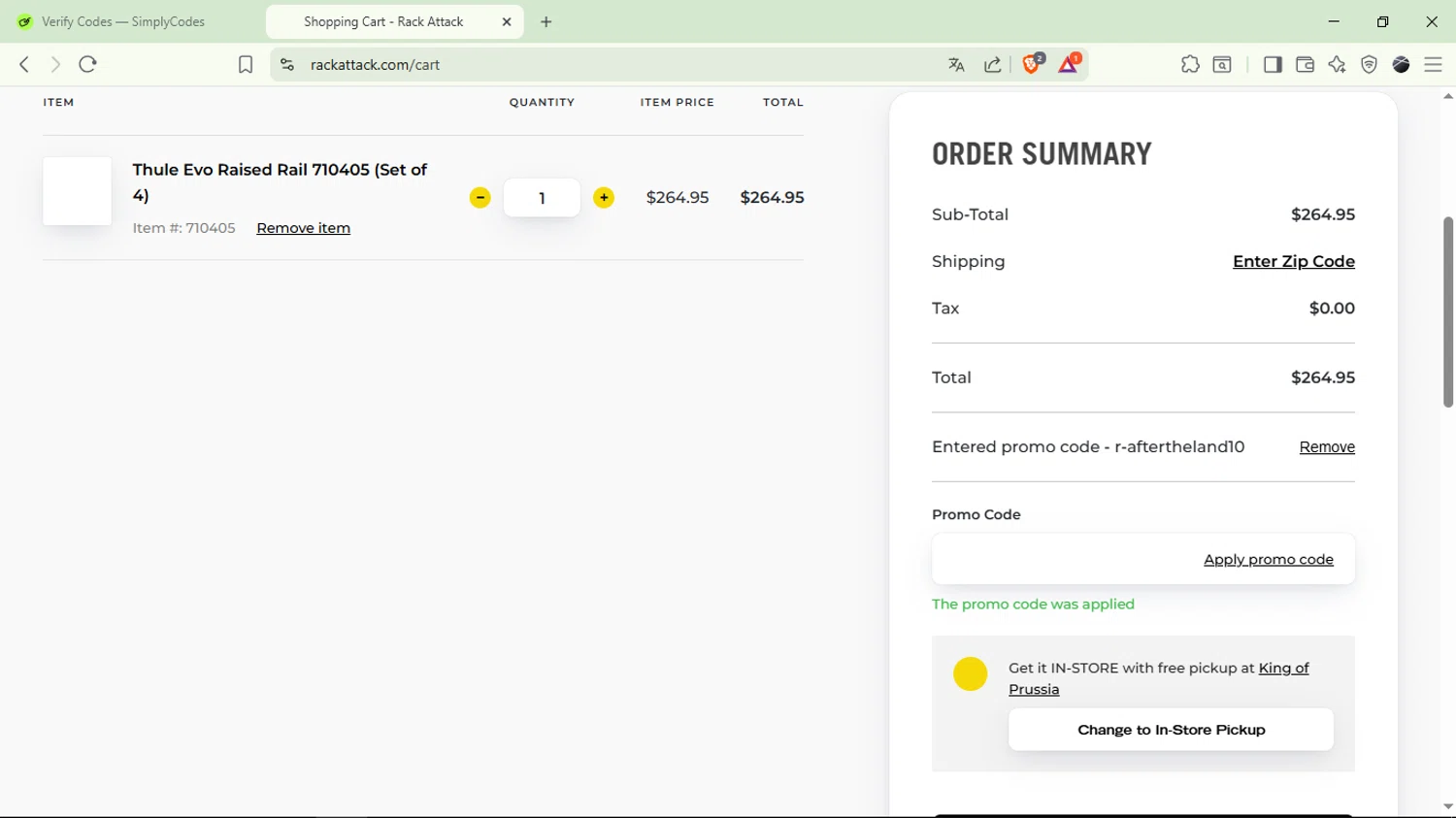The image size is (1456, 818).
Task: Click the 'Item #: 710405' text
Action: (x=183, y=228)
